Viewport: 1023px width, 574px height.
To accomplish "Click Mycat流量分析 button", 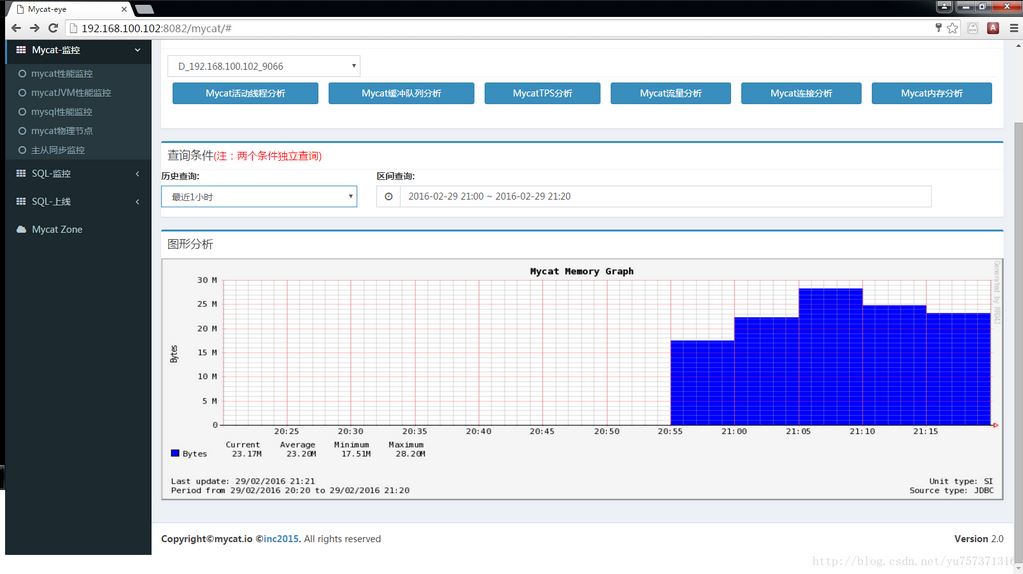I will (x=671, y=93).
